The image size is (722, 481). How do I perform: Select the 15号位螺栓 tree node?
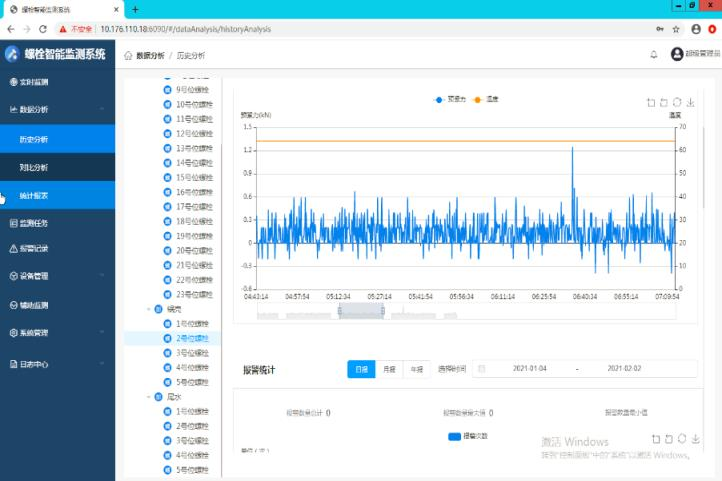click(194, 177)
